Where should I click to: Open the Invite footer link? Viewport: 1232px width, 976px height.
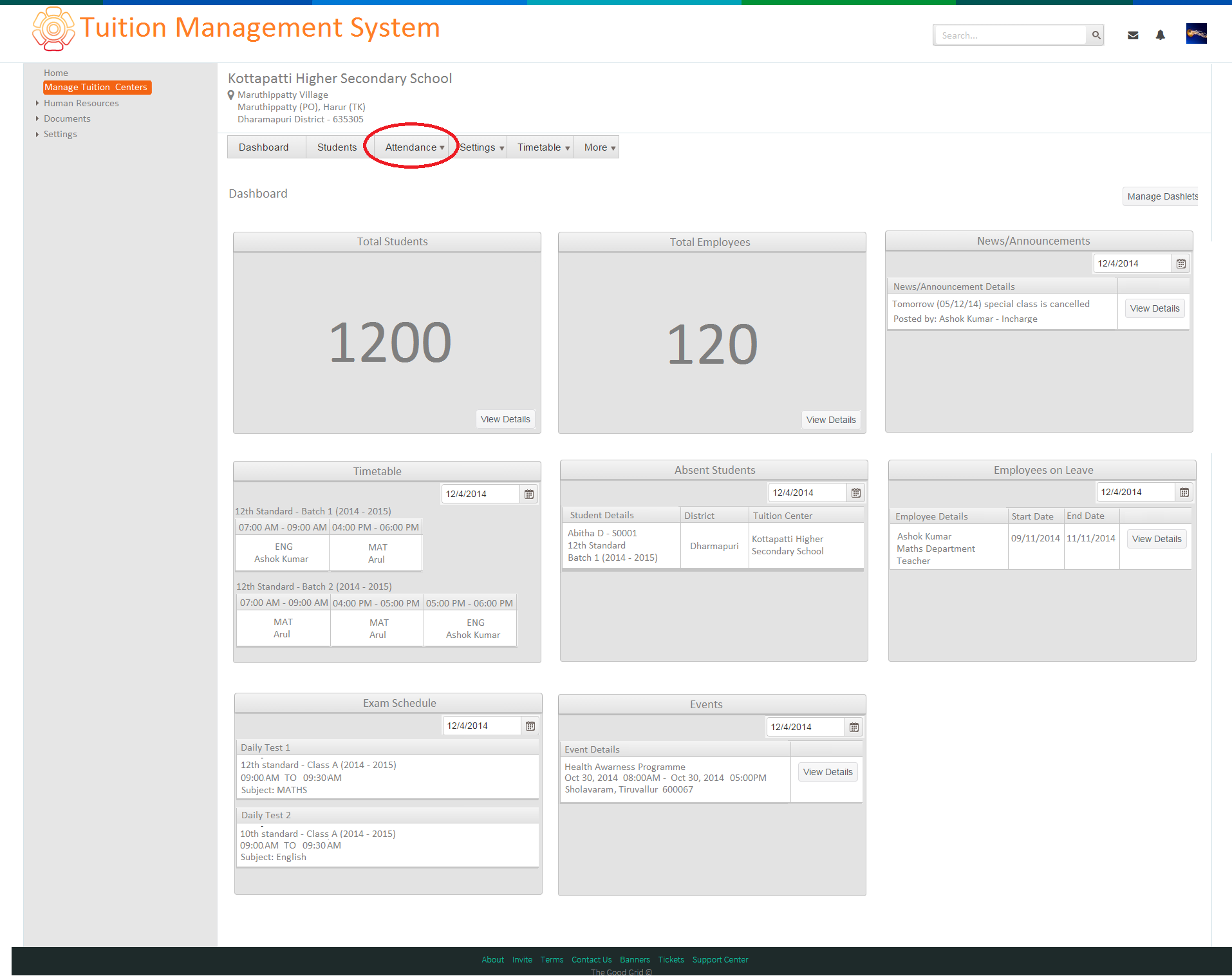coord(522,960)
